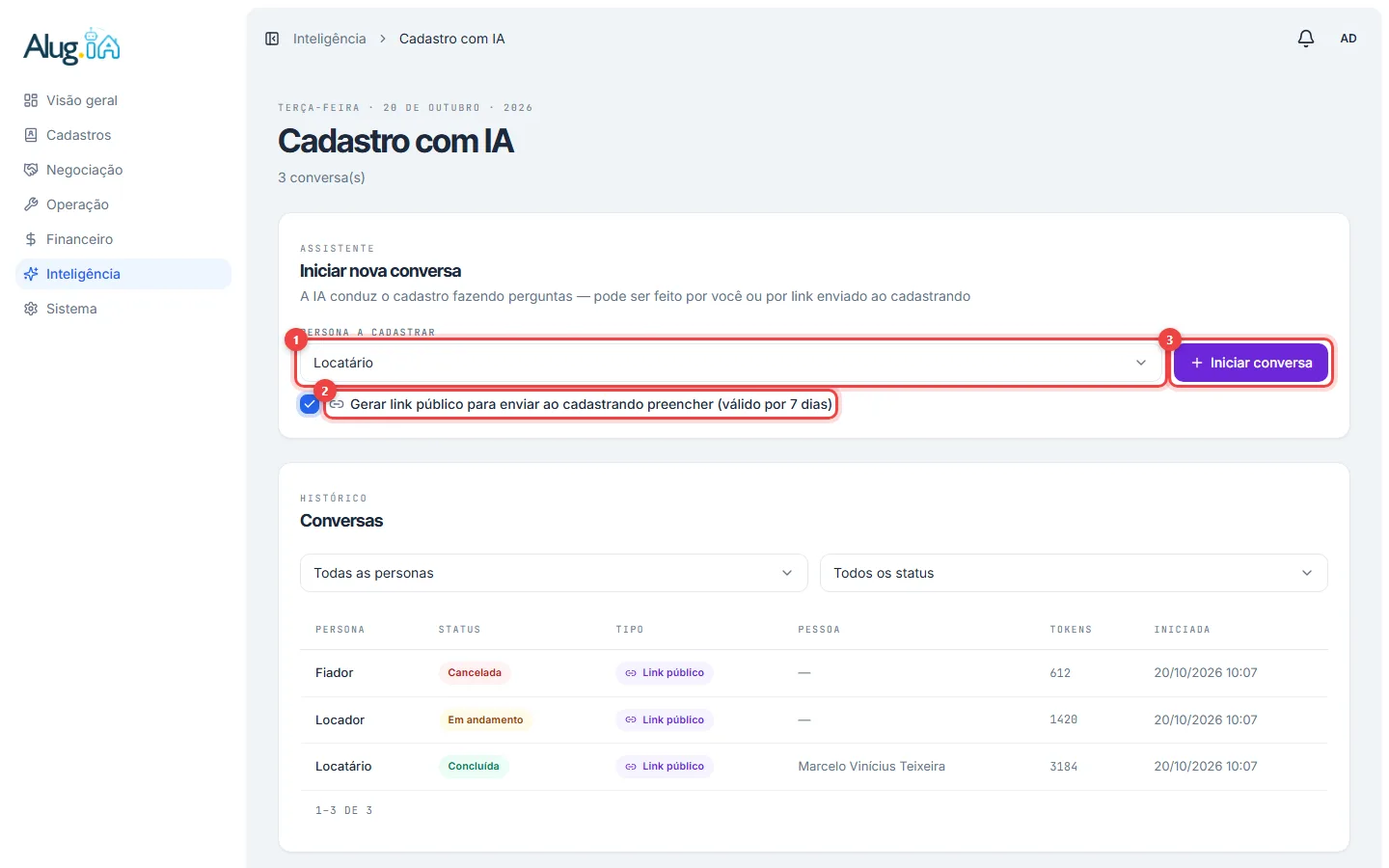This screenshot has width=1389, height=868.
Task: Expand the Todas as personas filter
Action: (554, 573)
